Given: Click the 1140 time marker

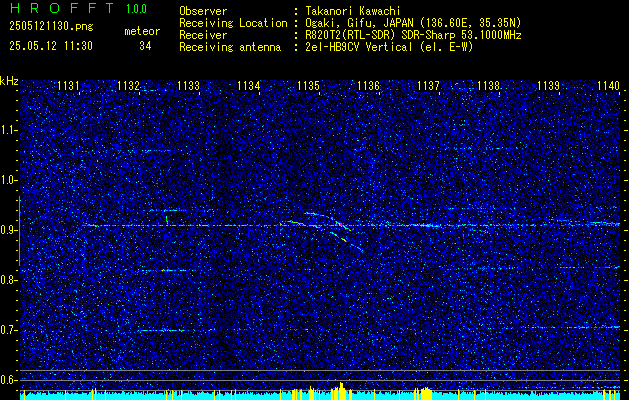Looking at the screenshot, I should point(608,85).
